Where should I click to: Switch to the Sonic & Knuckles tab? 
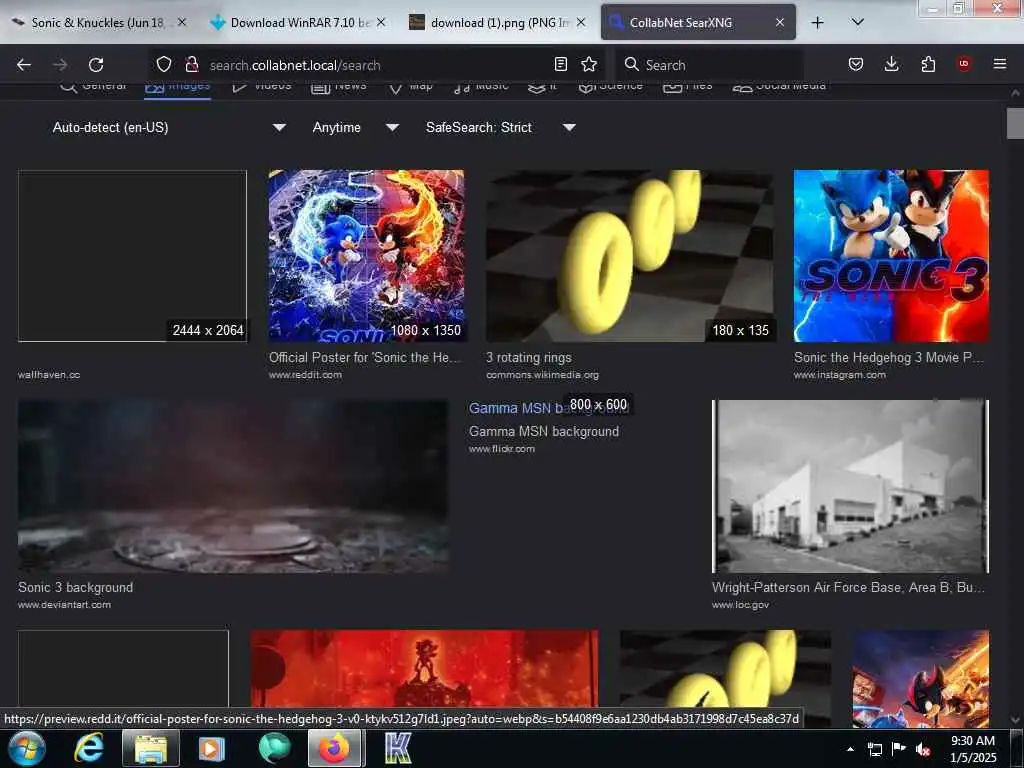[x=98, y=22]
